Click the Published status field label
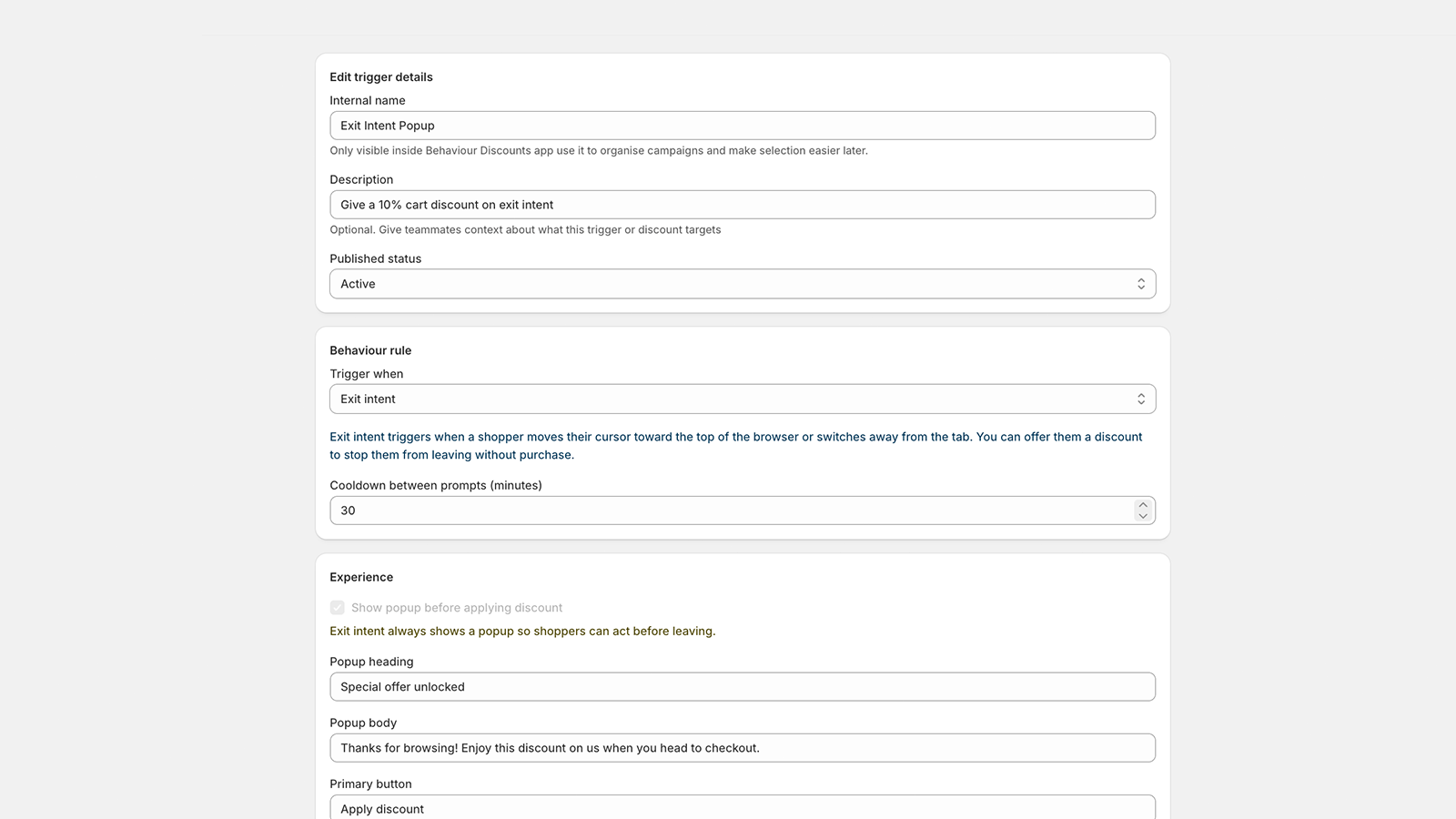Screen dimensions: 1456x819 coord(375,258)
